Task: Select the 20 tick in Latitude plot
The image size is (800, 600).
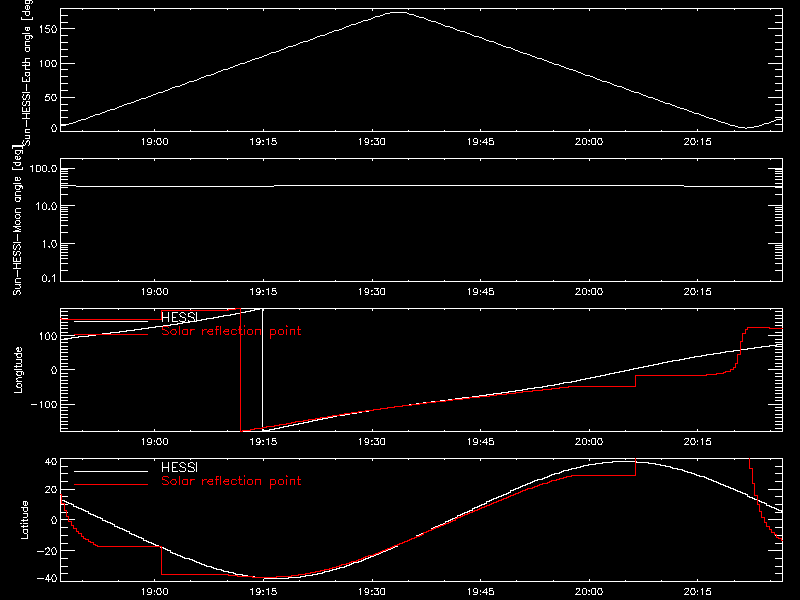Action: [51, 490]
